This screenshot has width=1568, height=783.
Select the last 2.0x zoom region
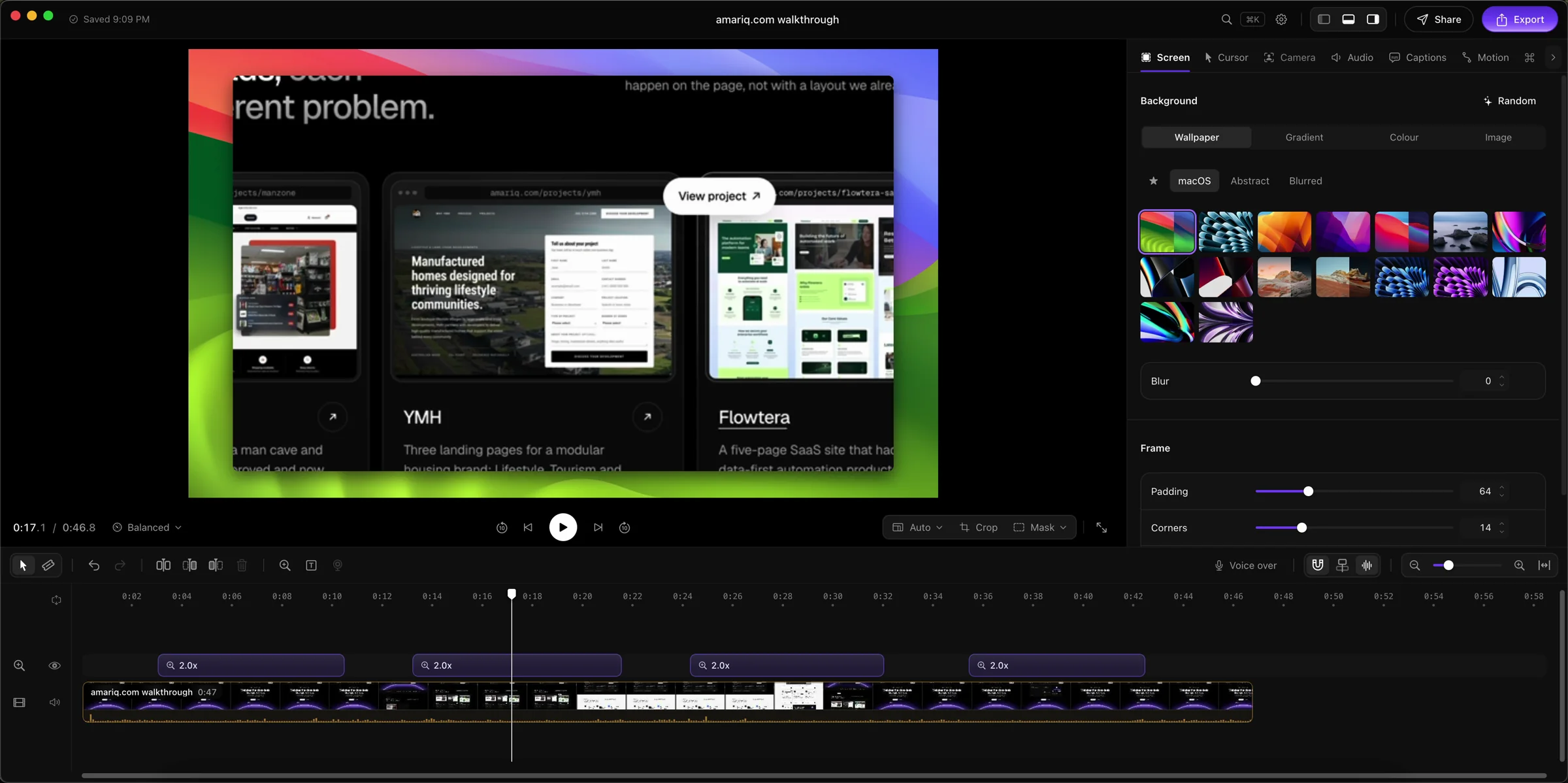click(1056, 665)
